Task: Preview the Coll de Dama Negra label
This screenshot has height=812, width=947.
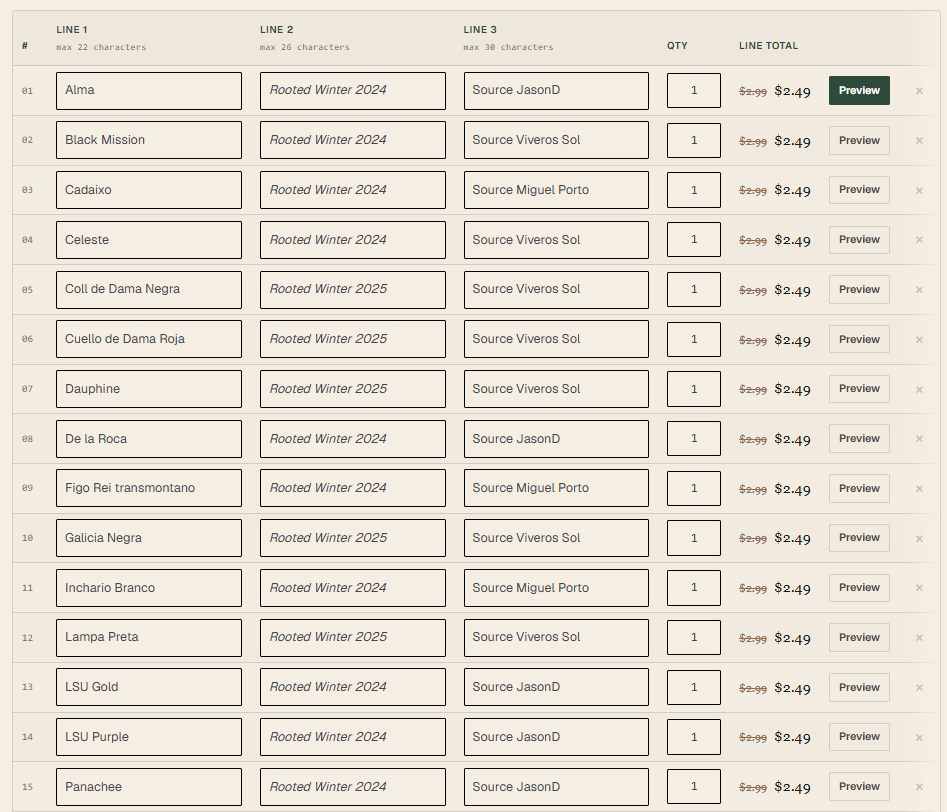Action: click(x=859, y=289)
